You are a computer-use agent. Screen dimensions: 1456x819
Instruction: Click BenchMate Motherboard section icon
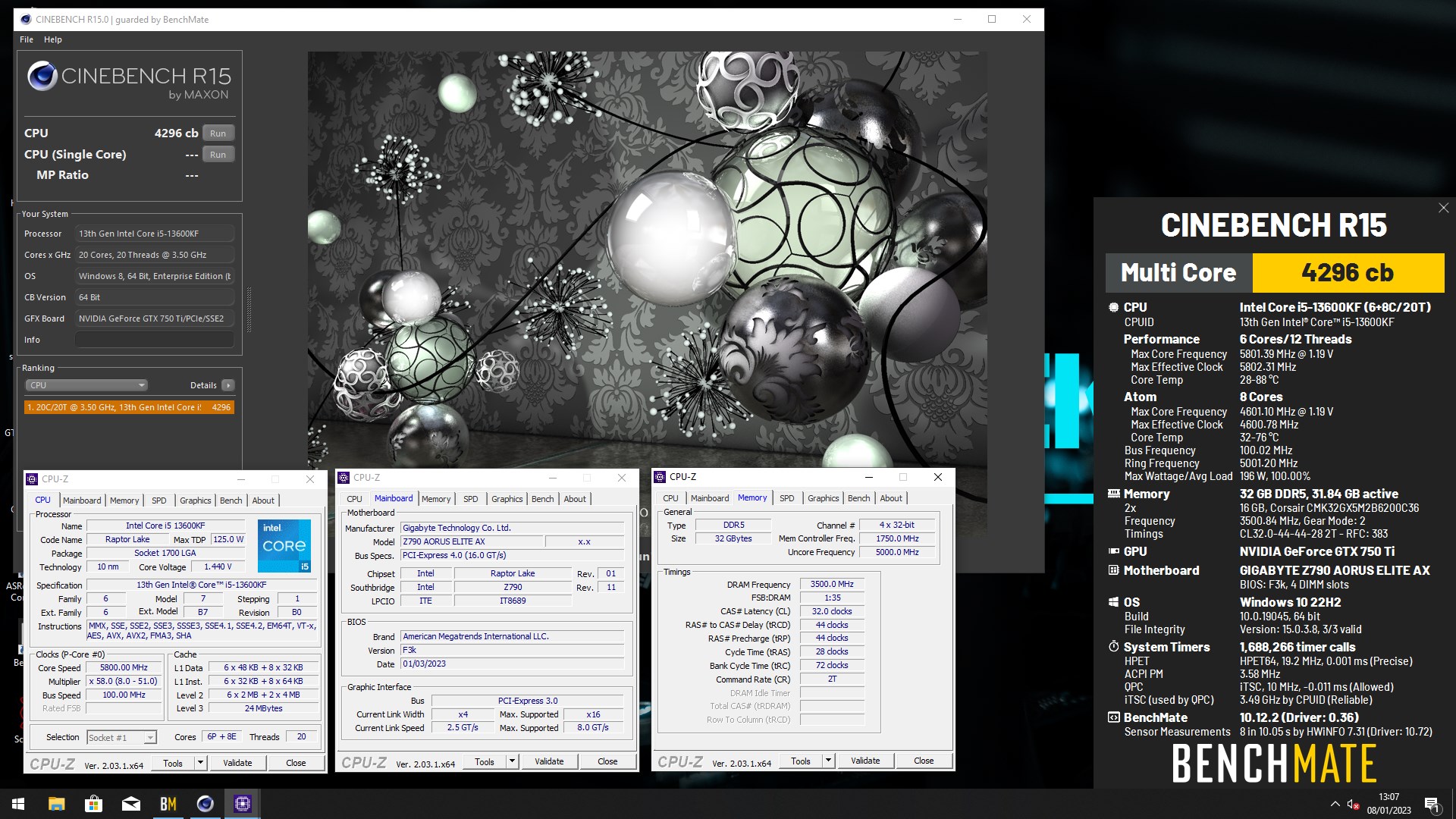pyautogui.click(x=1113, y=570)
